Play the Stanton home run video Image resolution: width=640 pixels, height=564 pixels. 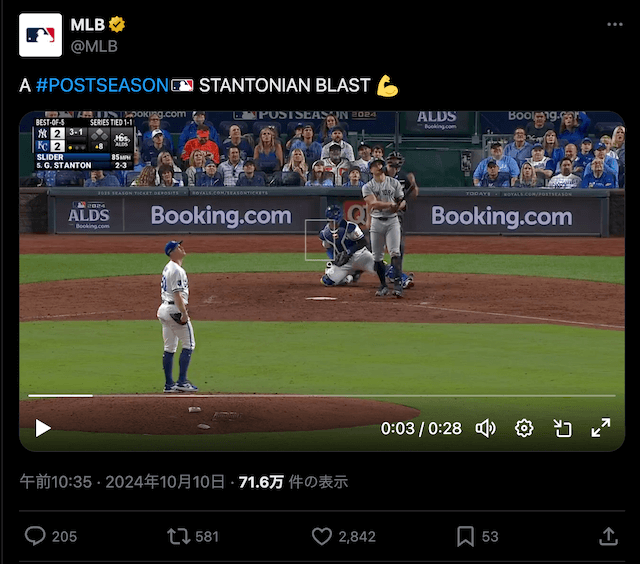(x=43, y=428)
